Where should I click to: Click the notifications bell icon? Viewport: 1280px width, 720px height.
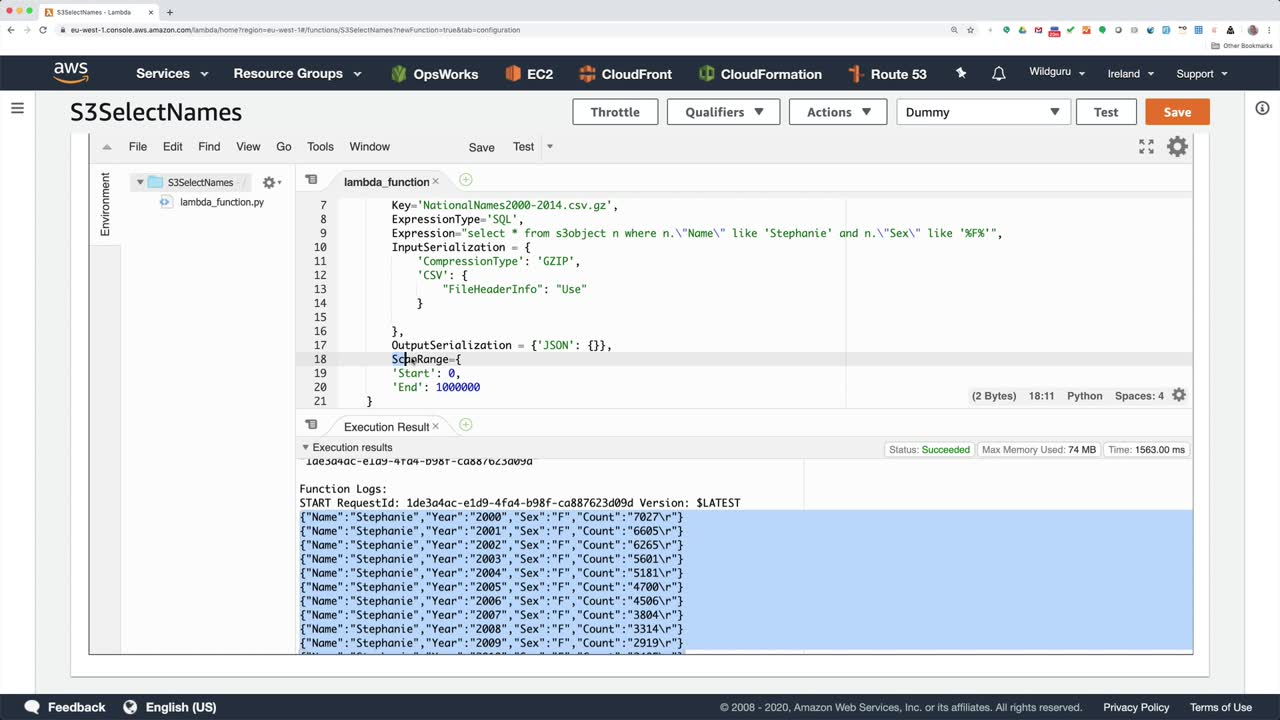click(x=998, y=74)
